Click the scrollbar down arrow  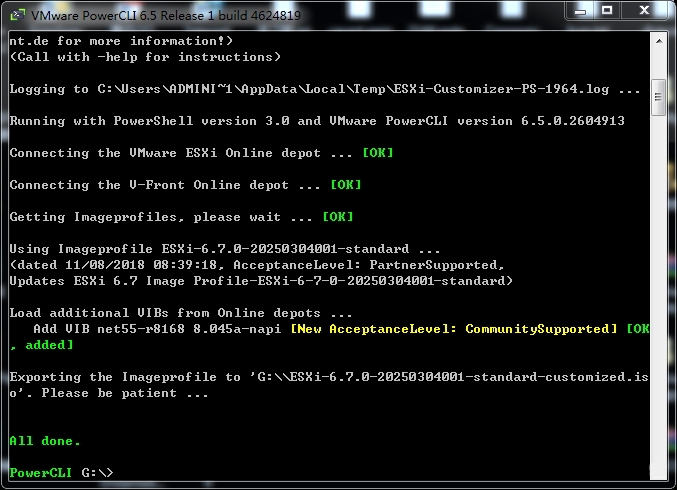659,472
